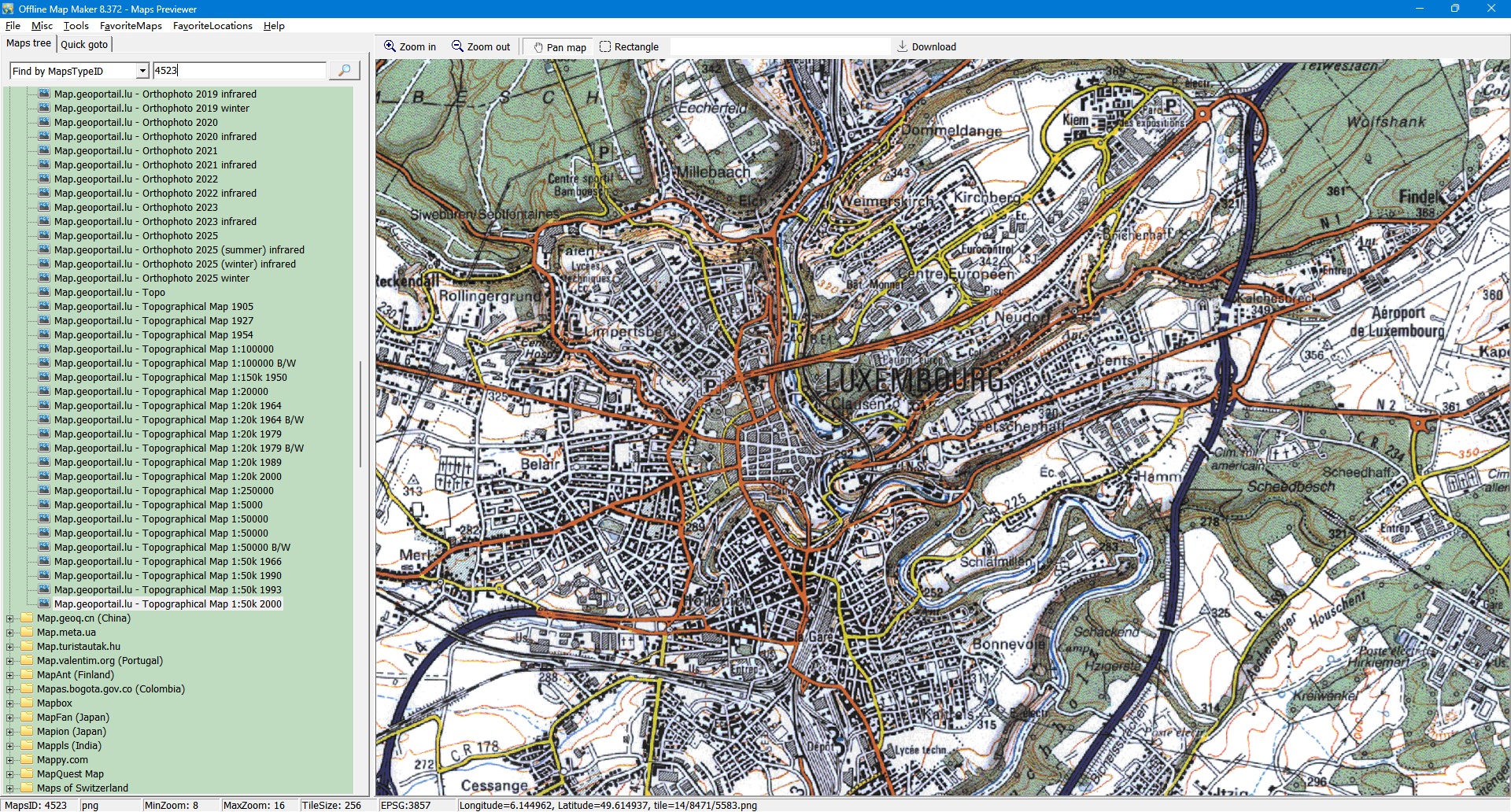Image resolution: width=1511 pixels, height=812 pixels.
Task: Click the Download arrow icon
Action: click(x=903, y=46)
